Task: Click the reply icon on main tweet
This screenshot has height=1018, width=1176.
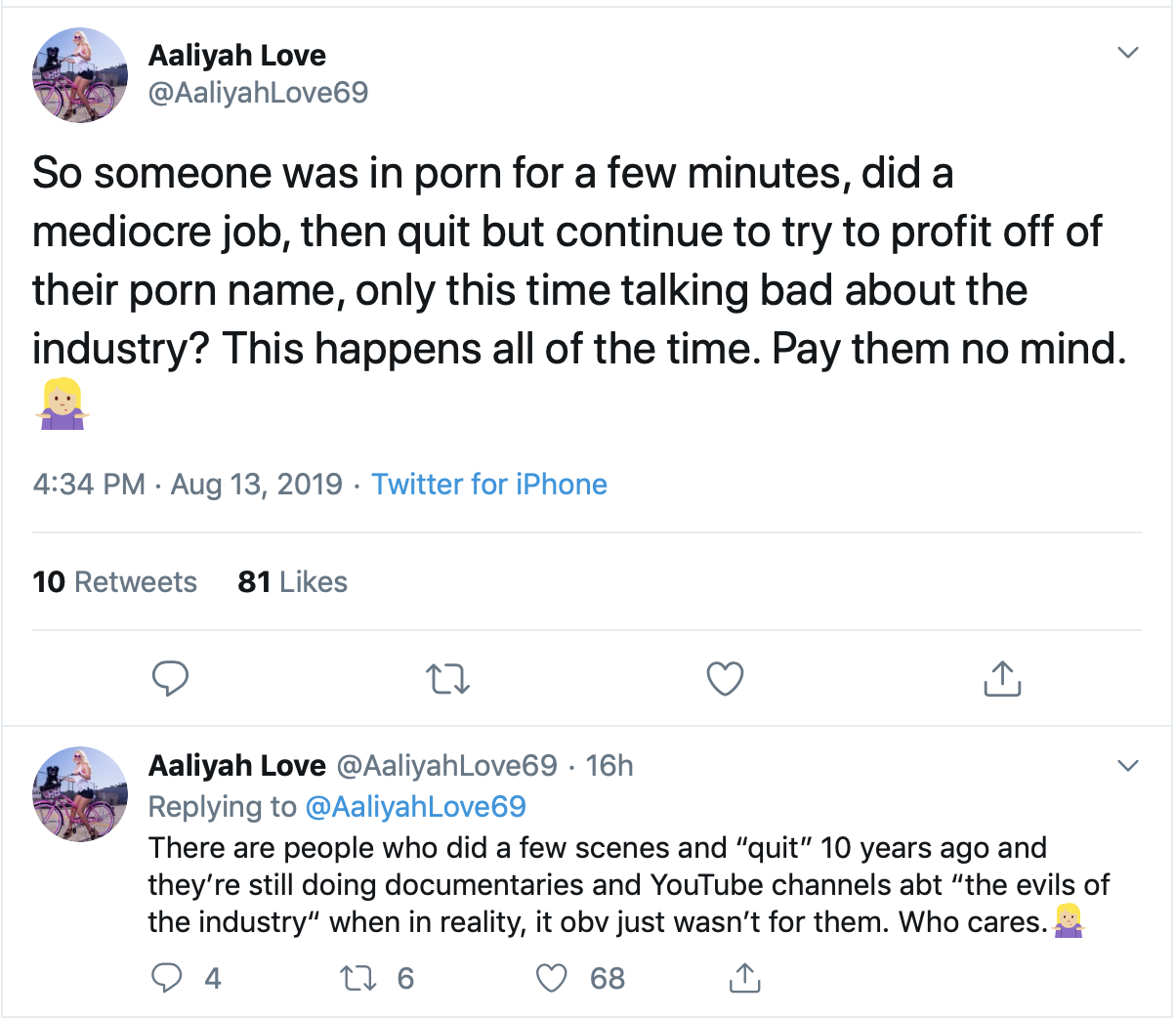Action: click(x=170, y=678)
